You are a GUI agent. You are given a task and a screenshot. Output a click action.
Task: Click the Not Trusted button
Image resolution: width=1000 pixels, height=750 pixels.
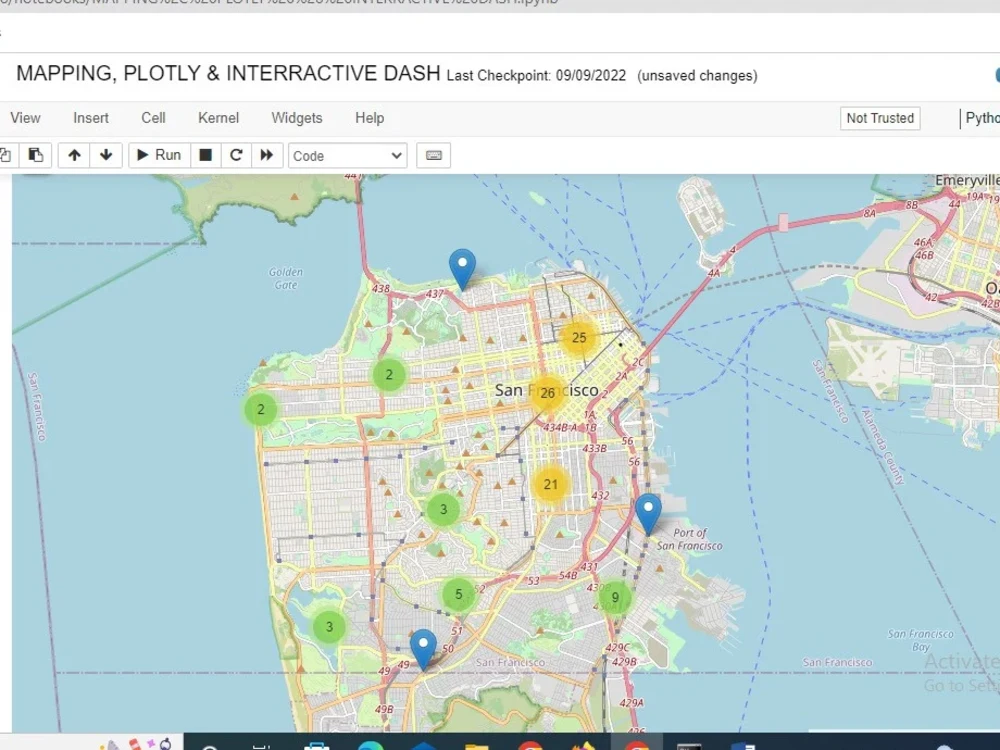(879, 118)
